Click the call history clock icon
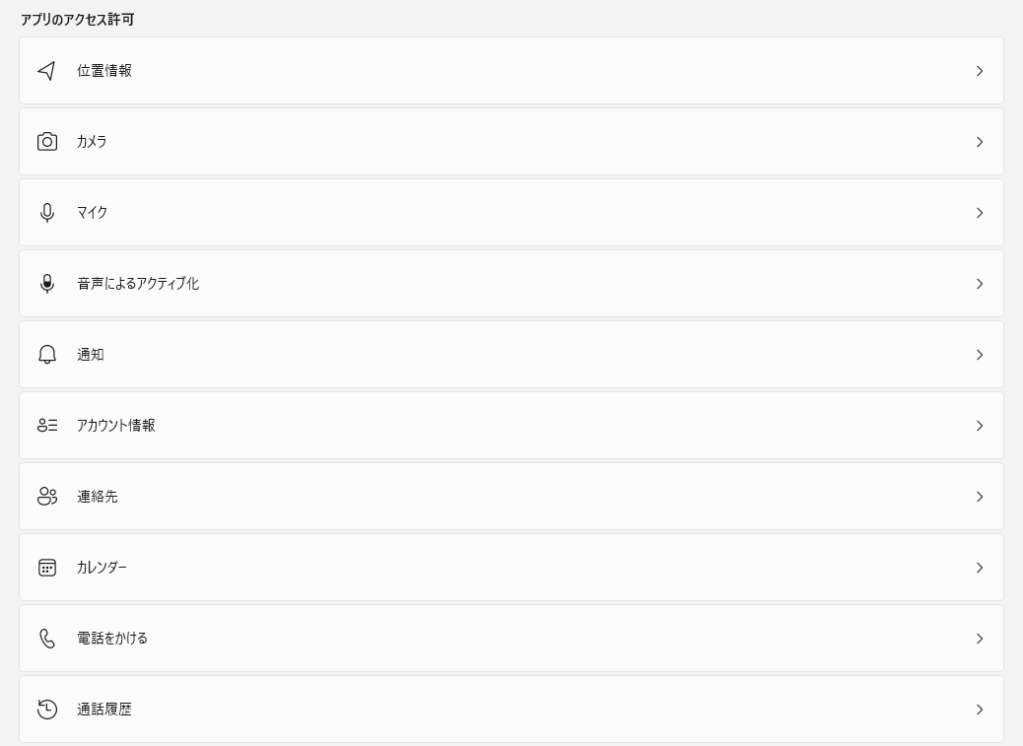The image size is (1023, 746). coord(46,710)
